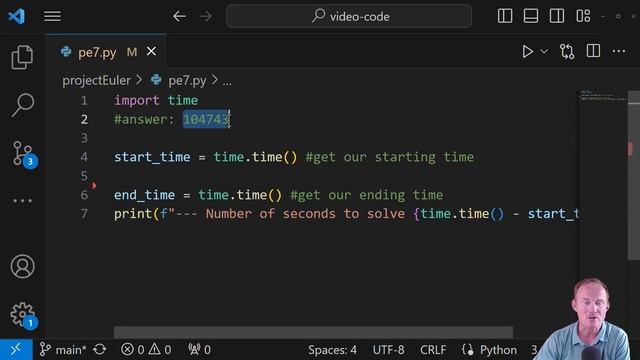Open the video-code command center search
Viewport: 640px width, 360px height.
point(349,16)
